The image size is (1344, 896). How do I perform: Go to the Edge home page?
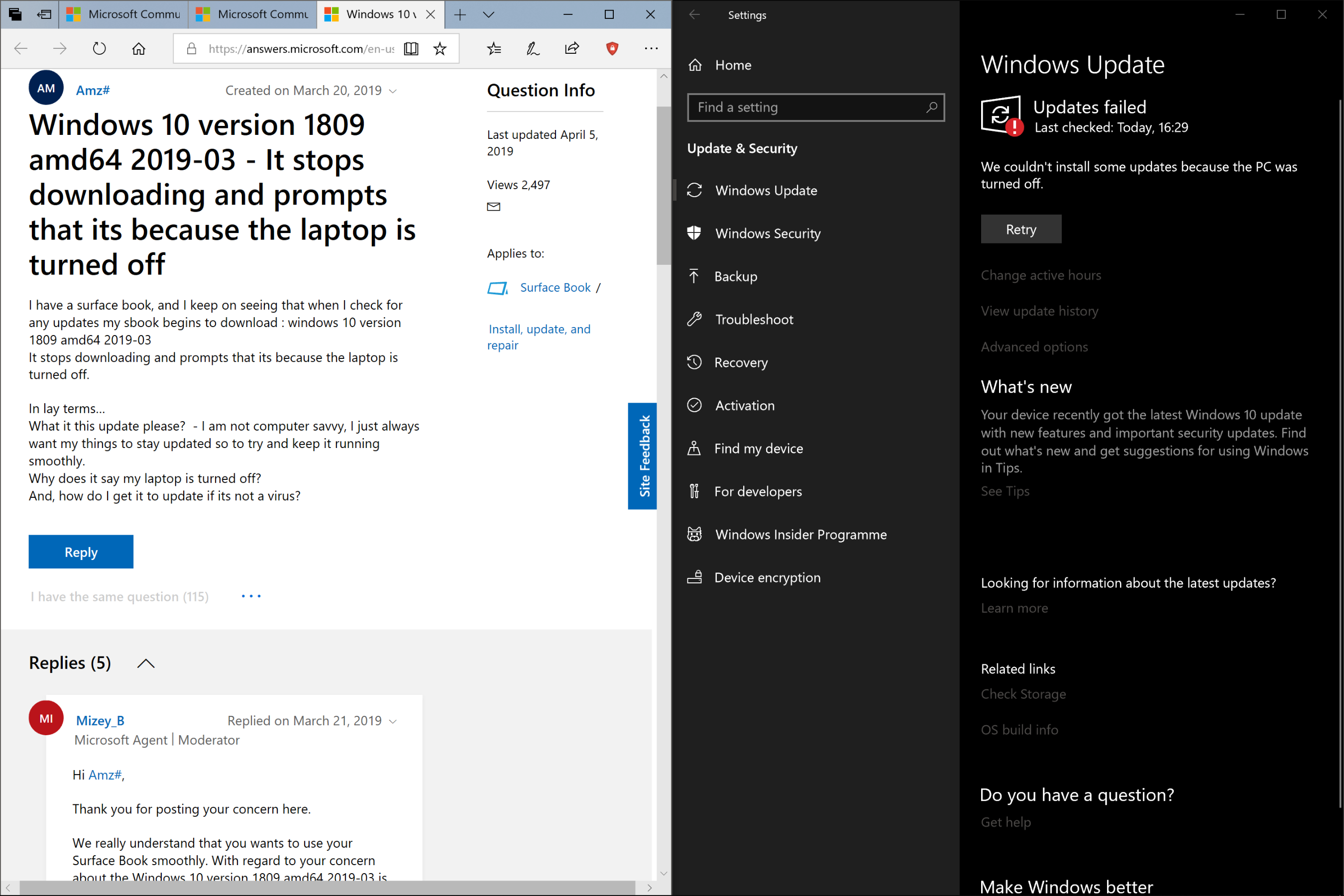coord(139,49)
